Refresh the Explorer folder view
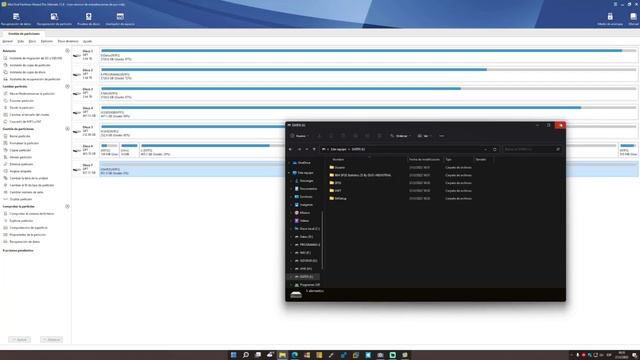This screenshot has width=640, height=360. click(x=495, y=149)
